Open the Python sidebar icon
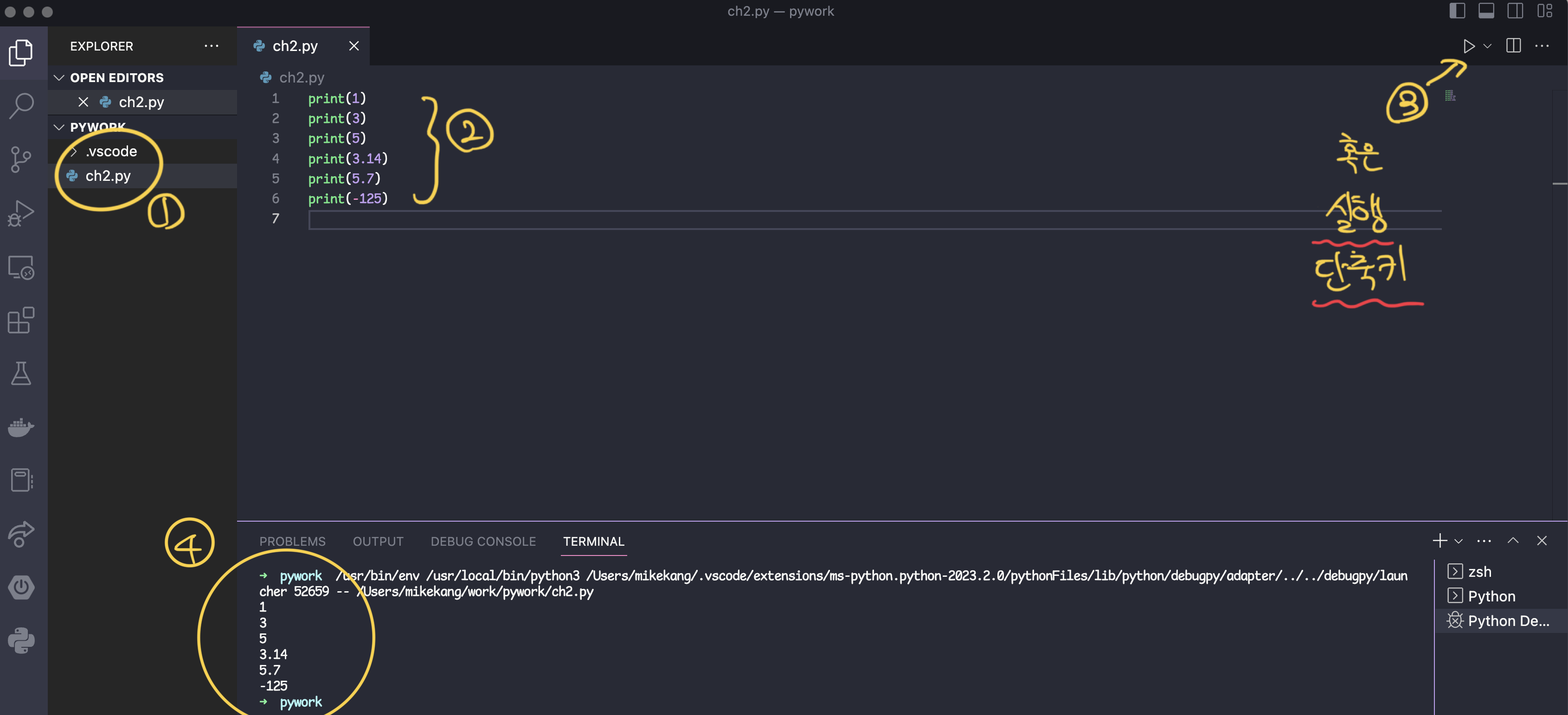This screenshot has height=715, width=1568. pos(22,640)
